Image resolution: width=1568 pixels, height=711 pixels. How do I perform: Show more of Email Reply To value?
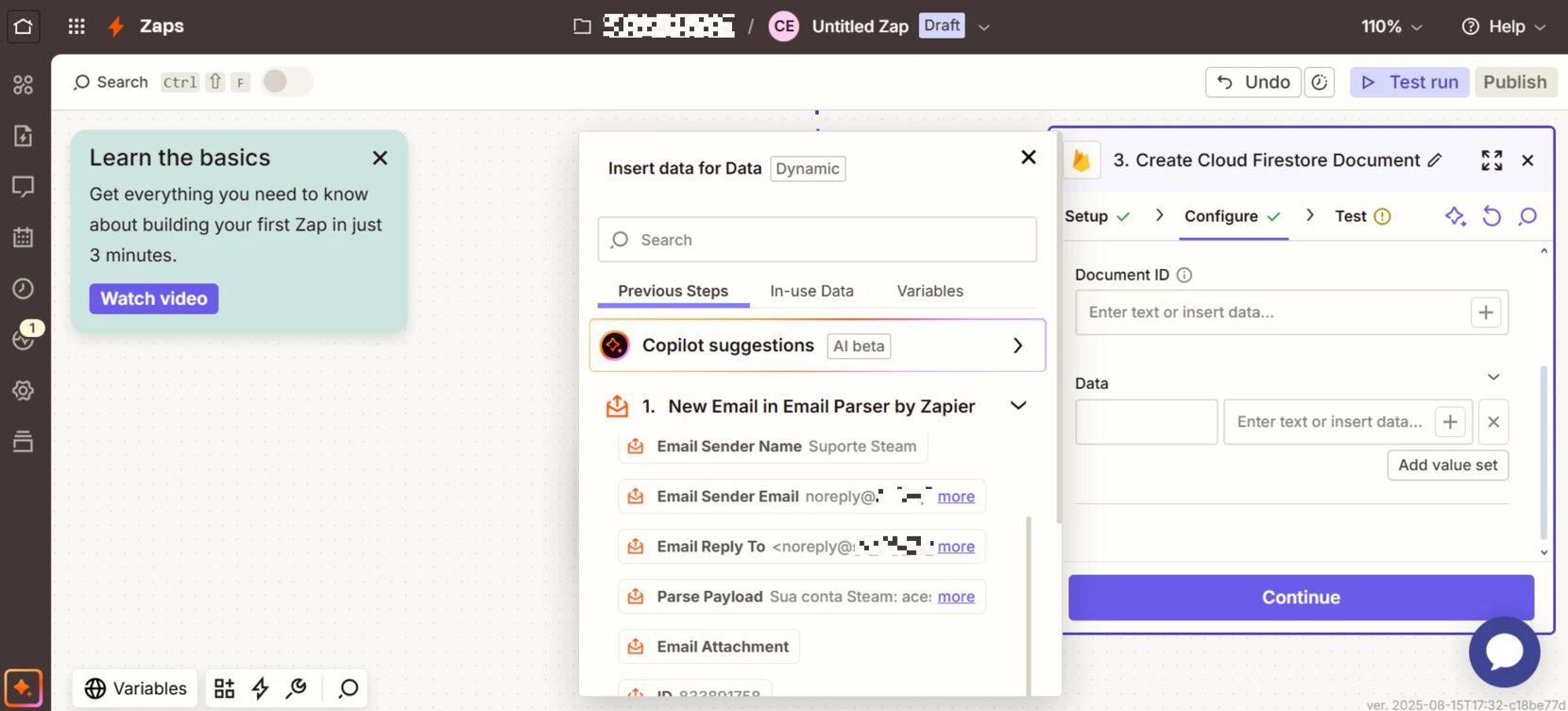click(956, 547)
